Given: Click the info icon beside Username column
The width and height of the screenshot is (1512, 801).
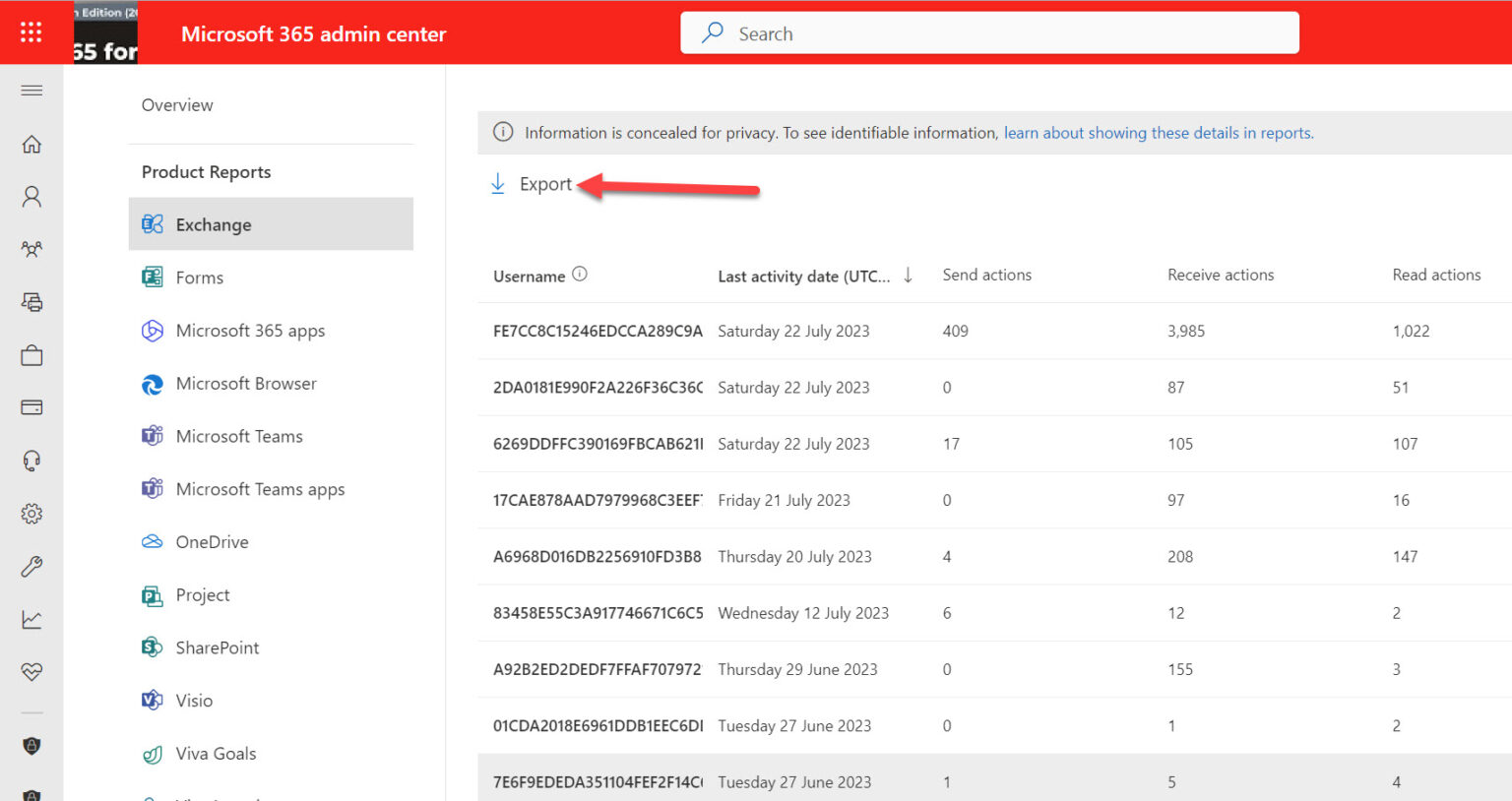Looking at the screenshot, I should coord(578,274).
